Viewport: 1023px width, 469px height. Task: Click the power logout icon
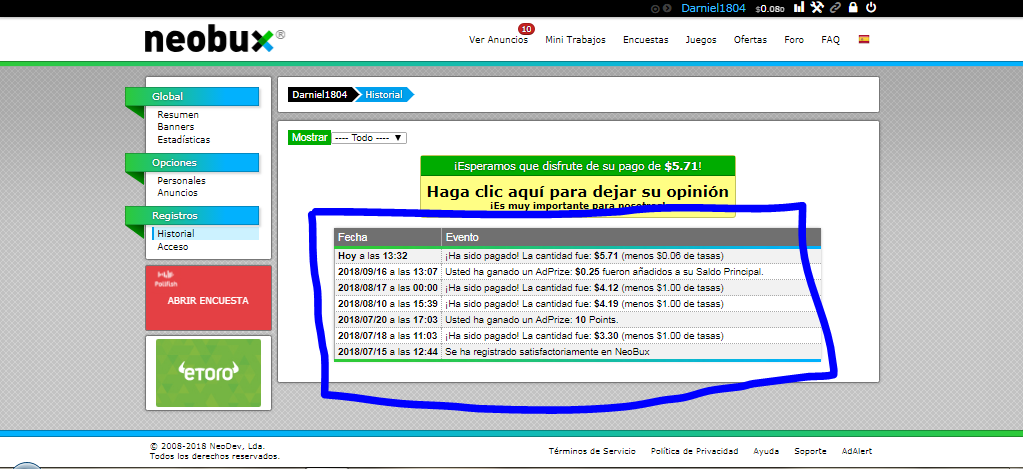pos(871,8)
